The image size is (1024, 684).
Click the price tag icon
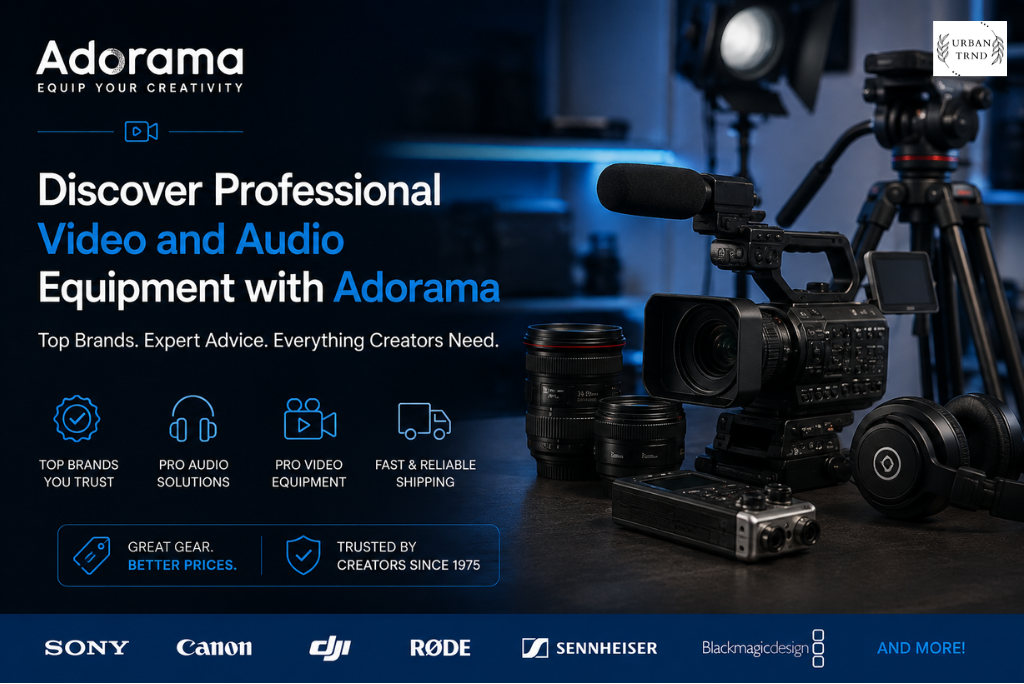click(x=91, y=555)
